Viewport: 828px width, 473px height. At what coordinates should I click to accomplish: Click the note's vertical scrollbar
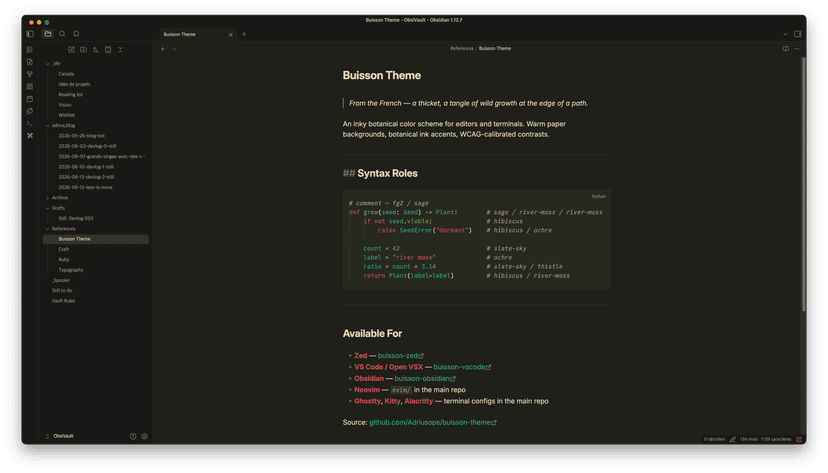(x=804, y=185)
